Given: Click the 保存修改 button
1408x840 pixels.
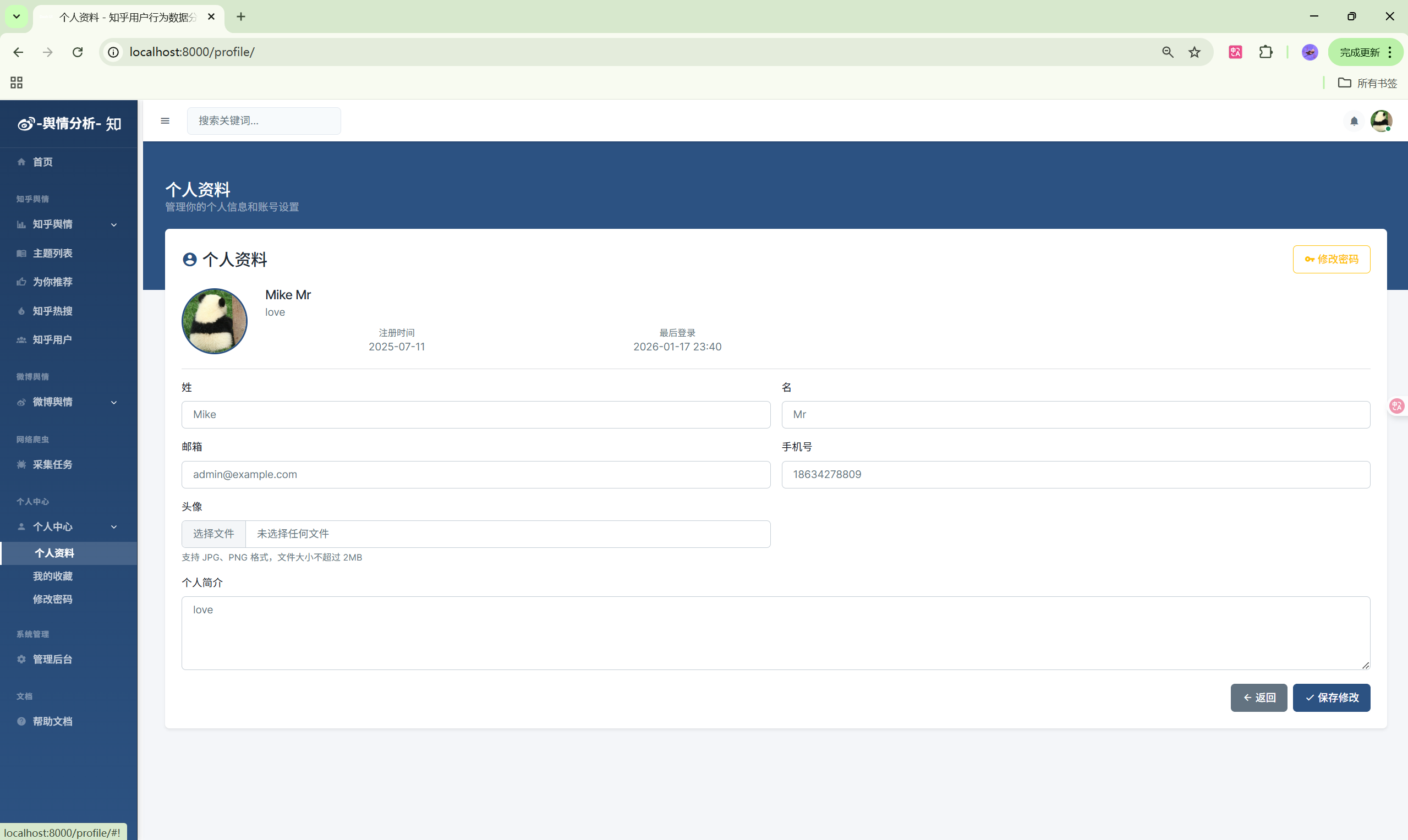Looking at the screenshot, I should (x=1331, y=698).
